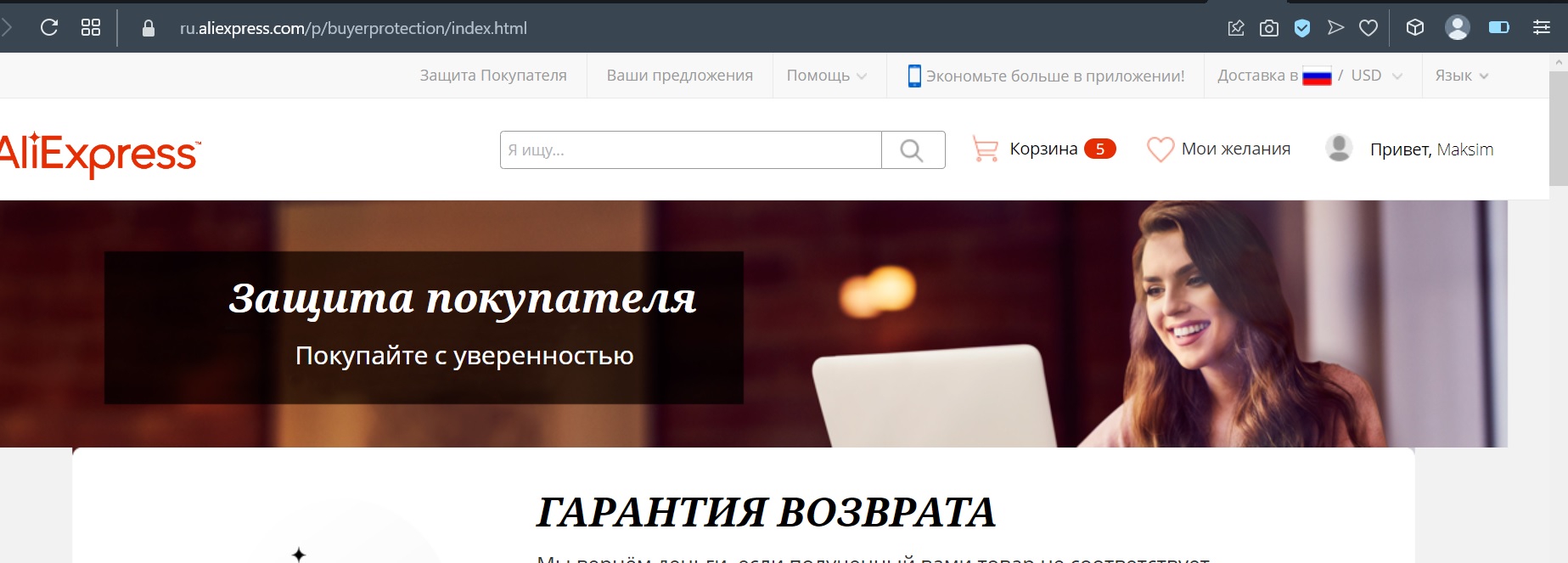Click the AliExpress user avatar icon

tap(1339, 149)
